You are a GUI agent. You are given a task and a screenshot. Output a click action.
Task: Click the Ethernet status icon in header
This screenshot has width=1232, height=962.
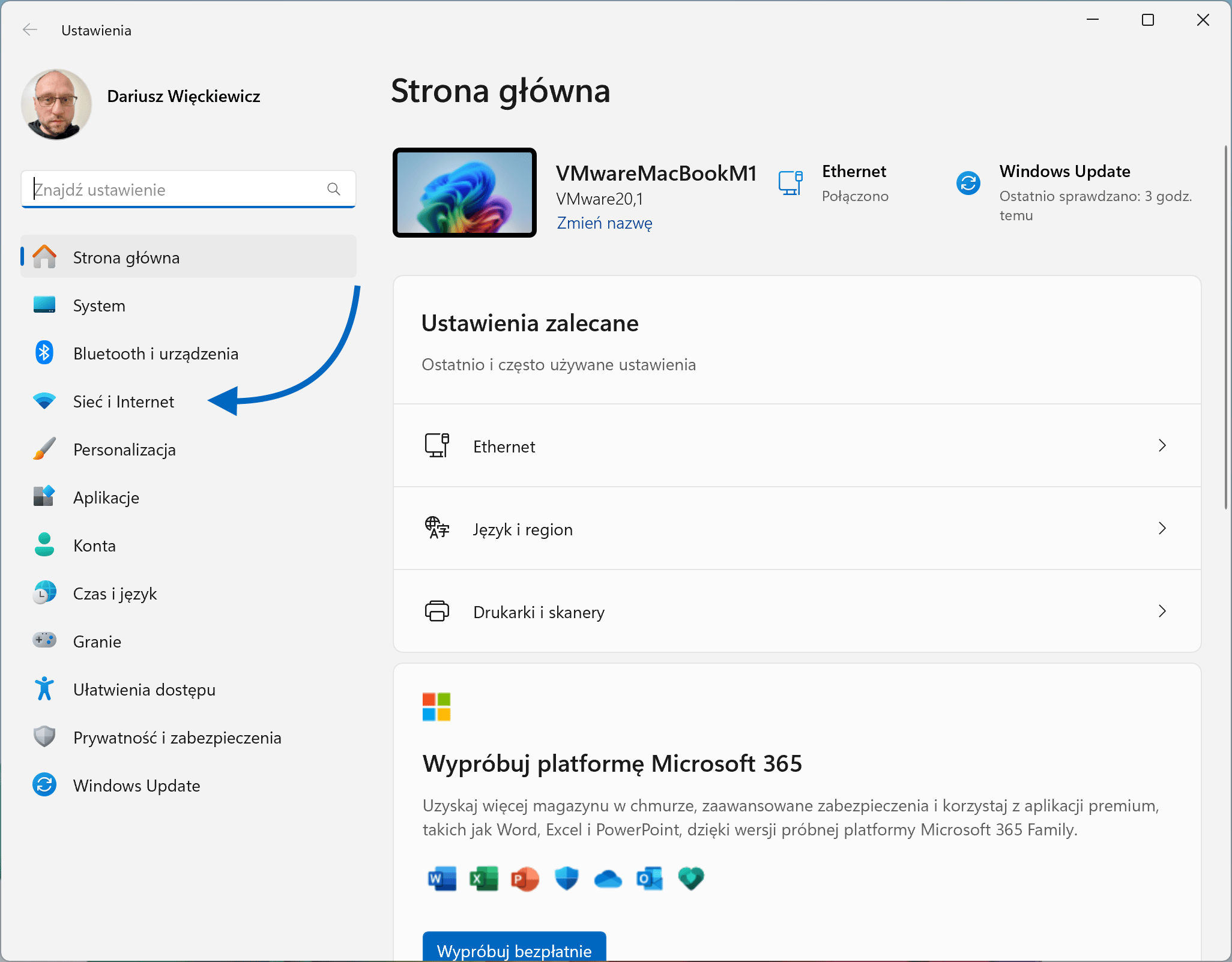791,183
